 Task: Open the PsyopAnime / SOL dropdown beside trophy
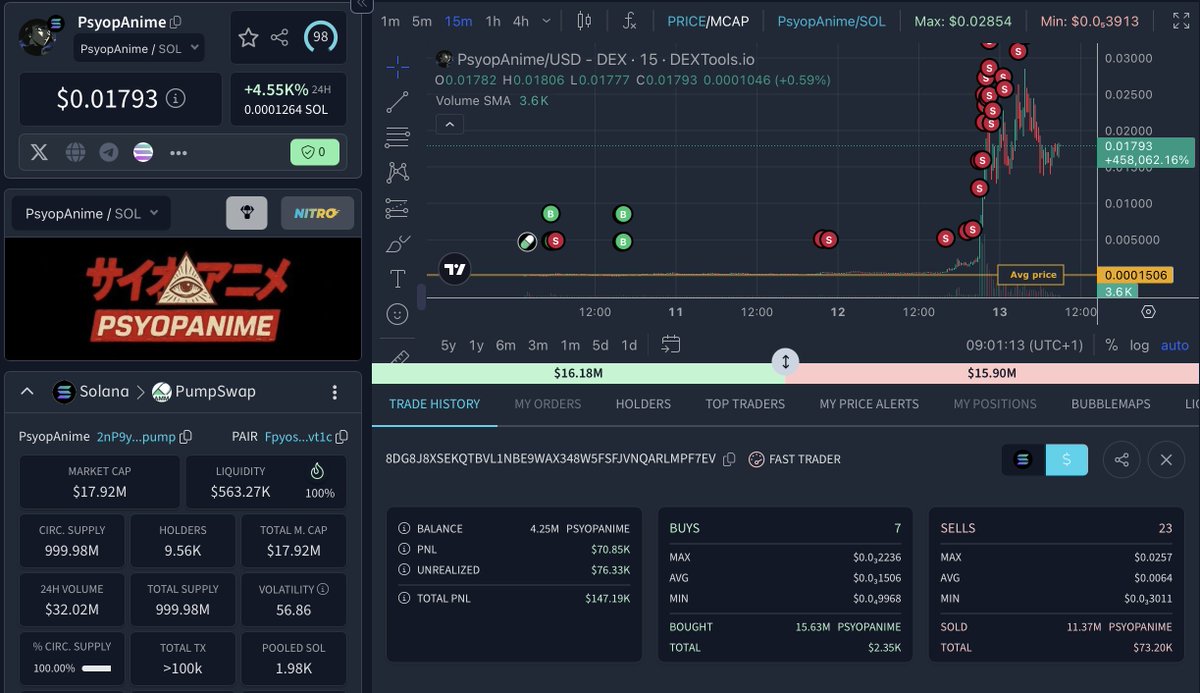91,213
